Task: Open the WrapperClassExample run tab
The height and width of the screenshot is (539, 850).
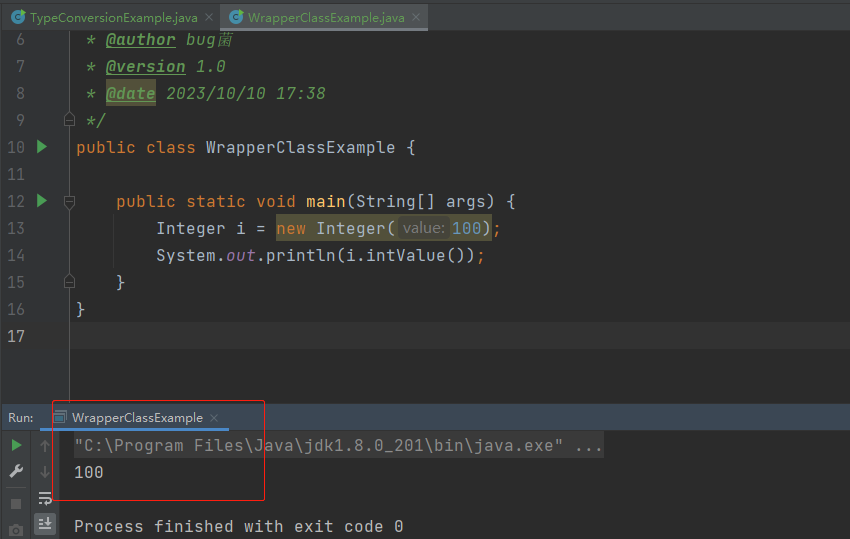Action: [x=137, y=418]
